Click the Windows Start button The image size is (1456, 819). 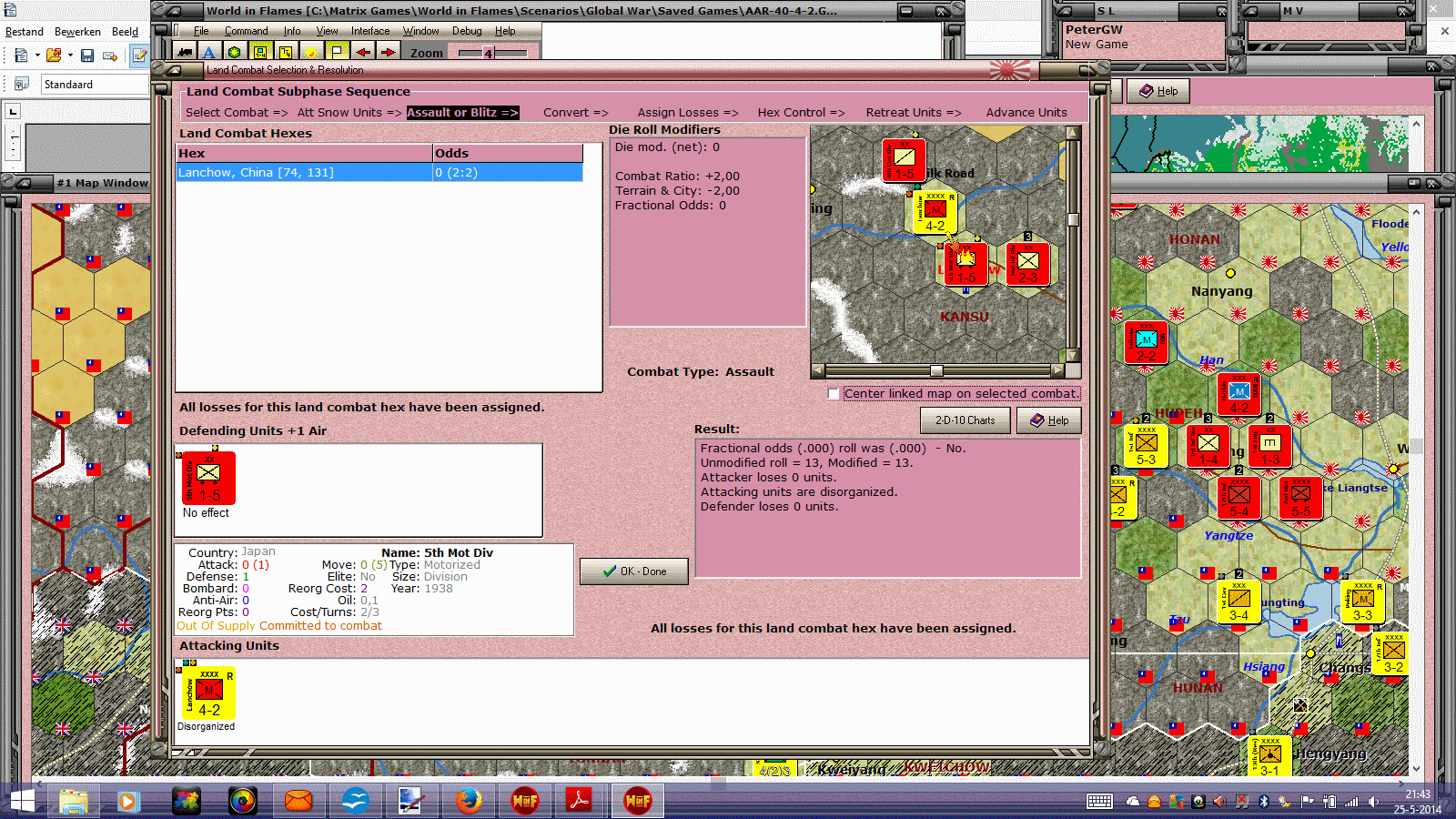[22, 801]
